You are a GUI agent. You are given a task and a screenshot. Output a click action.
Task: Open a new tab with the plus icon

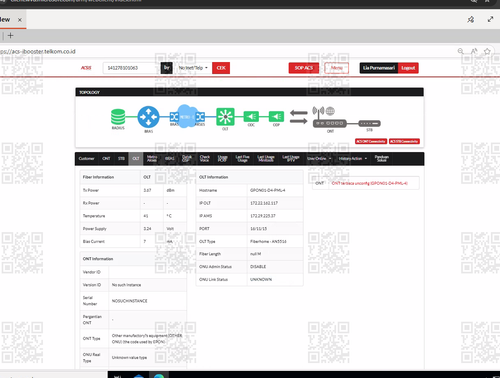[x=11, y=35]
